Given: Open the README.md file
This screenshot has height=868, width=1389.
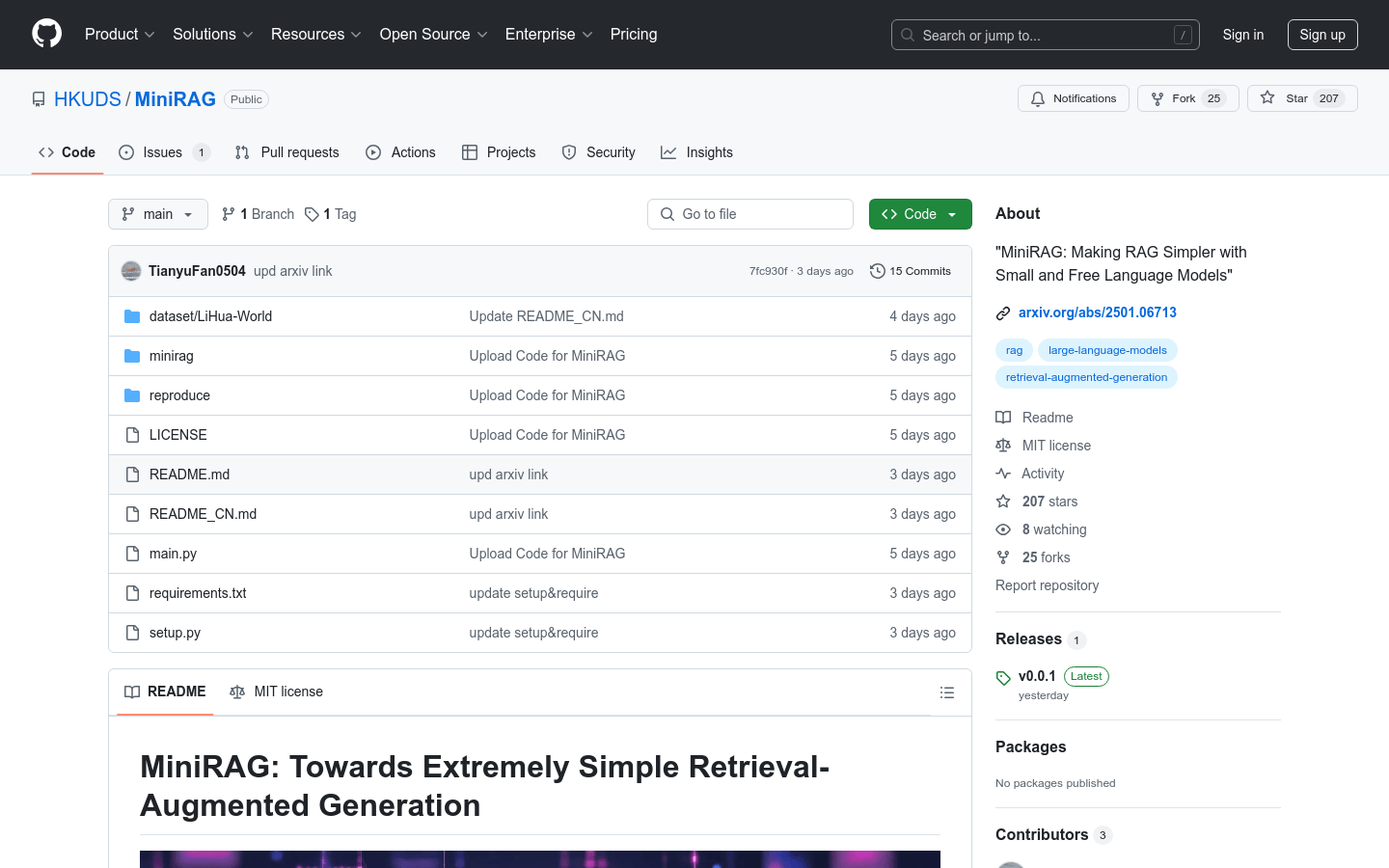Looking at the screenshot, I should pyautogui.click(x=189, y=475).
